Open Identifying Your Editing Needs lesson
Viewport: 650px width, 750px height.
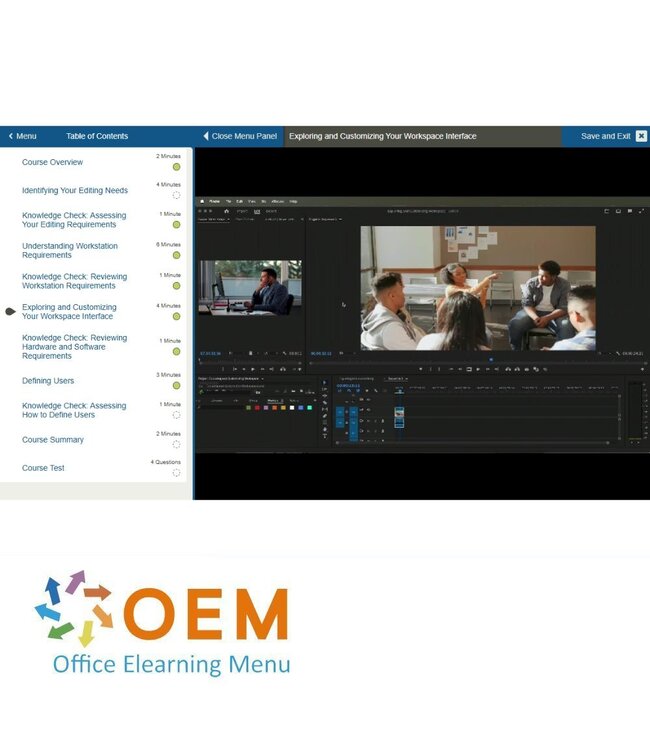click(75, 190)
